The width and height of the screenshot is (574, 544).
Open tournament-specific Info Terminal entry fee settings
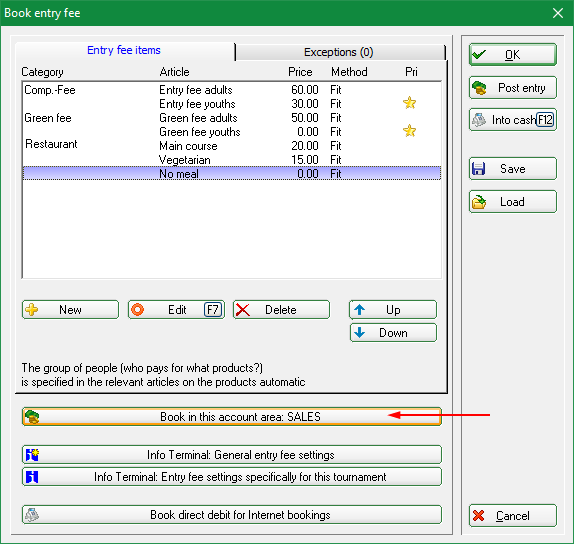(232, 477)
